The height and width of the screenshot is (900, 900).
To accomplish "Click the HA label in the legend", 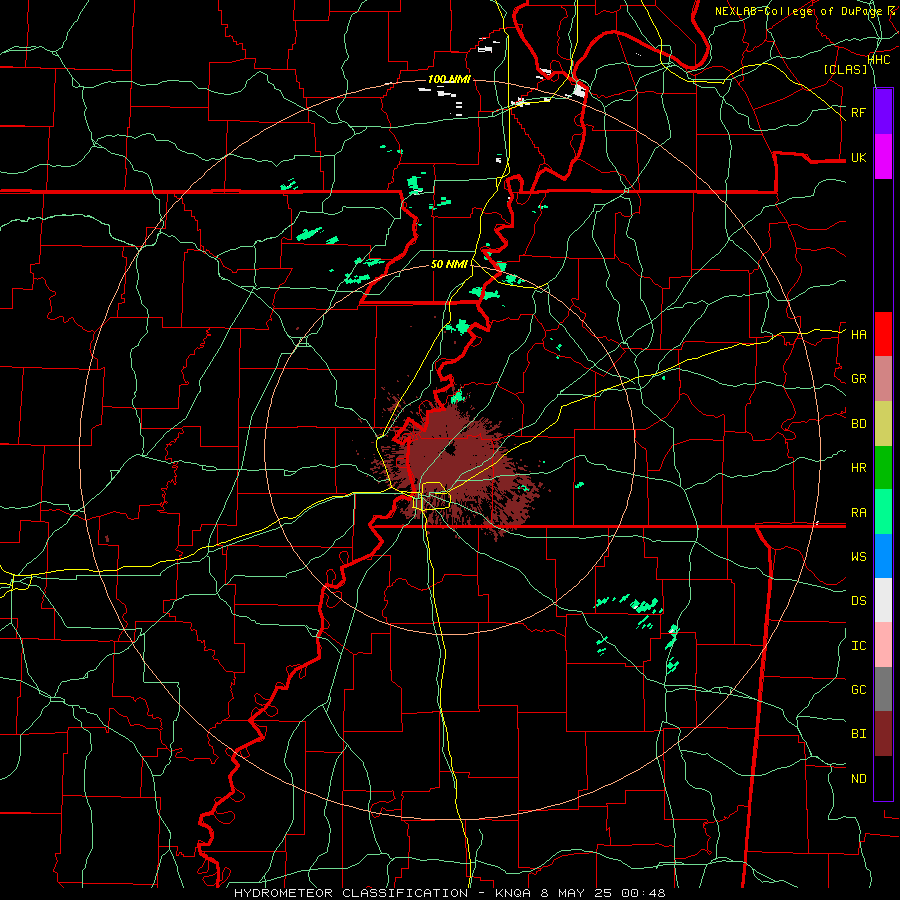I will point(859,335).
